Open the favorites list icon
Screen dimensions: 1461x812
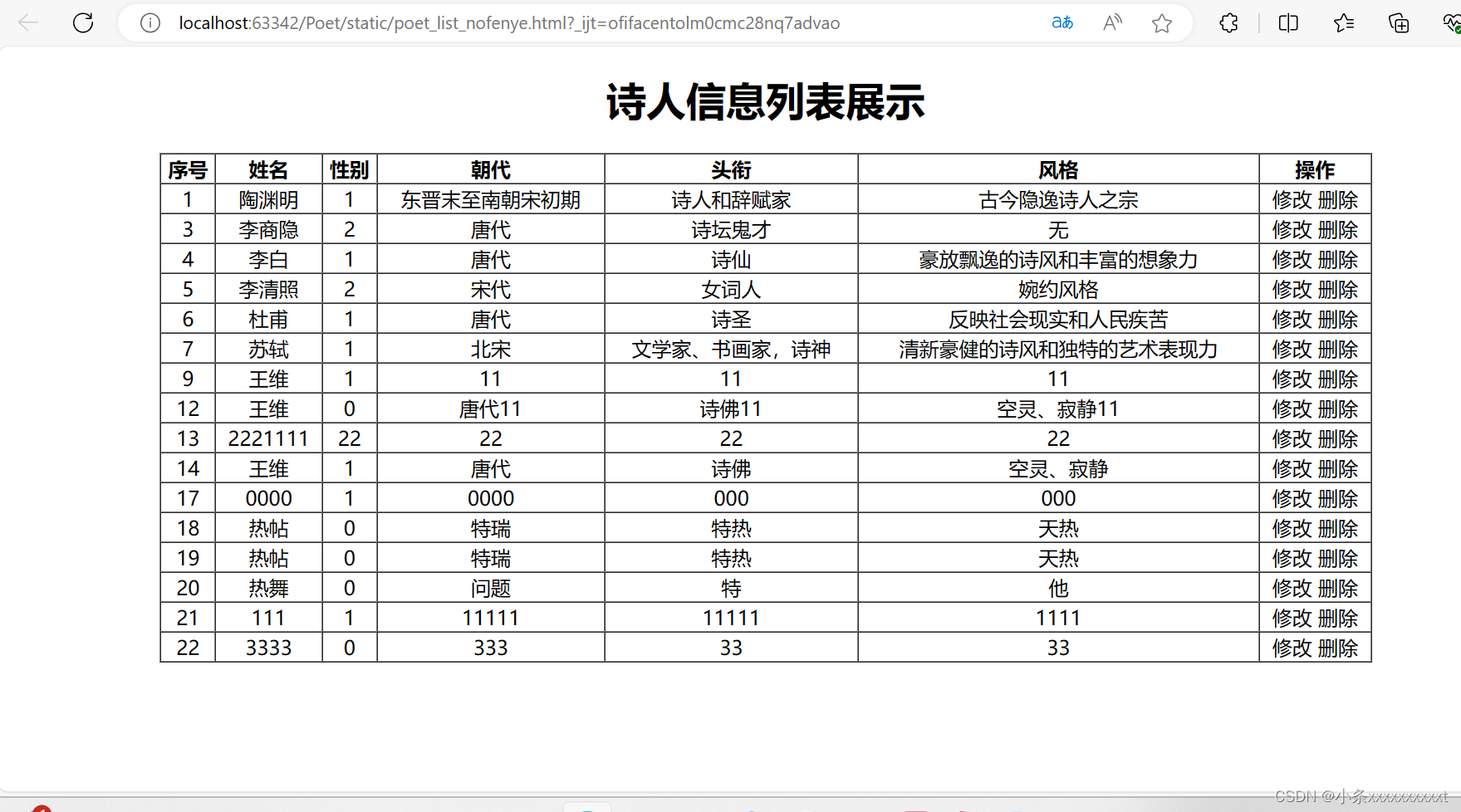1344,23
